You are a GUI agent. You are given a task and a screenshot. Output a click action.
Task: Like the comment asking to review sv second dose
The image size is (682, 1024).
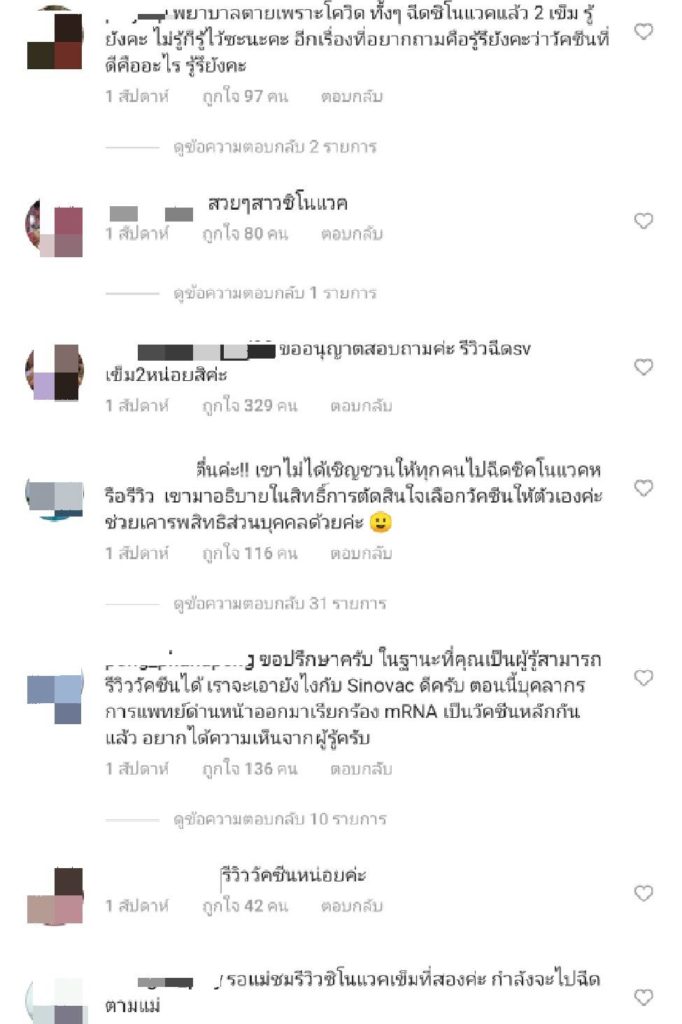click(x=643, y=367)
